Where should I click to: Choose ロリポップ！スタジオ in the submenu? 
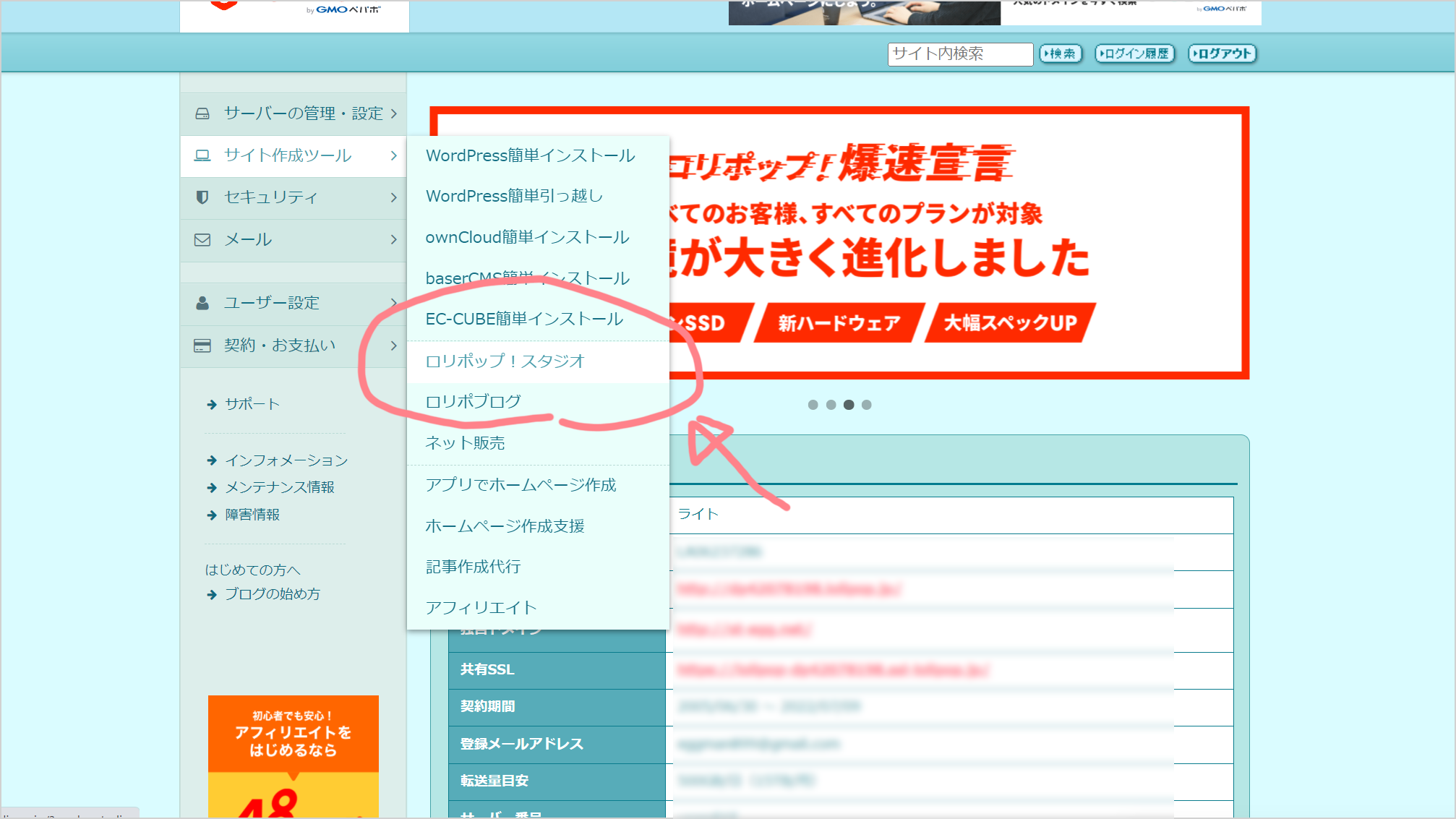click(x=505, y=361)
